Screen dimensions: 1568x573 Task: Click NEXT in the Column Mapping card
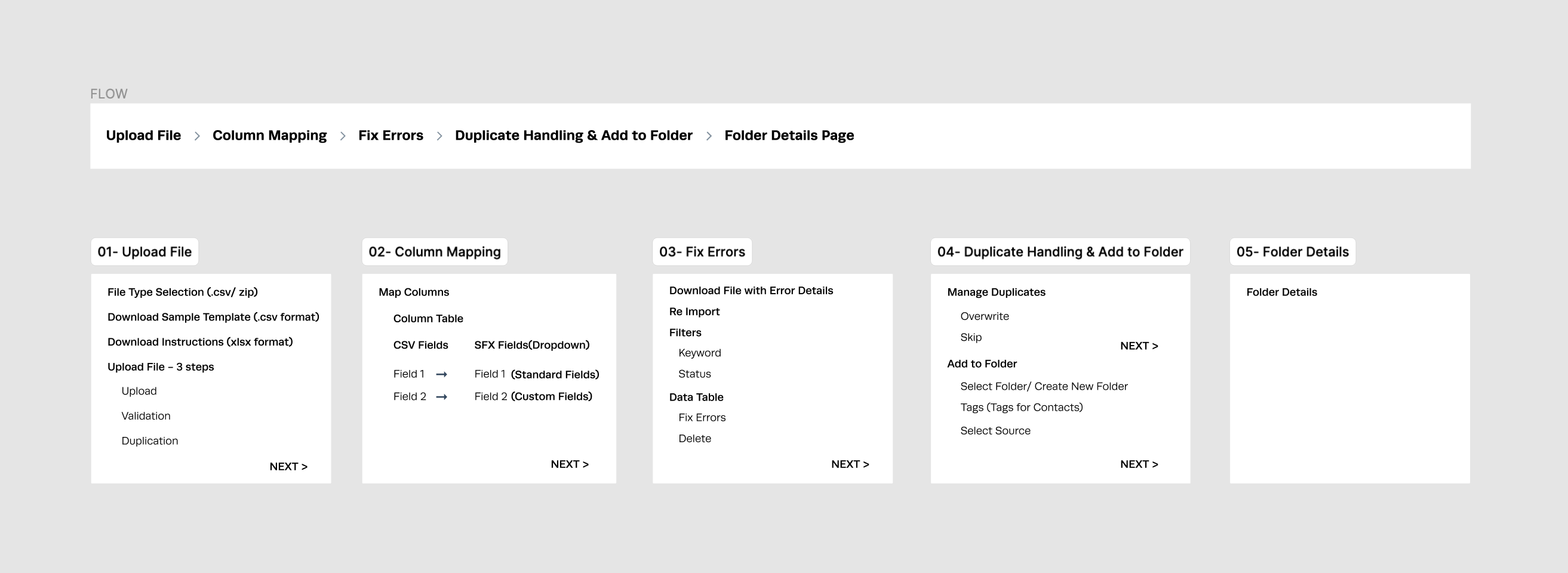570,464
